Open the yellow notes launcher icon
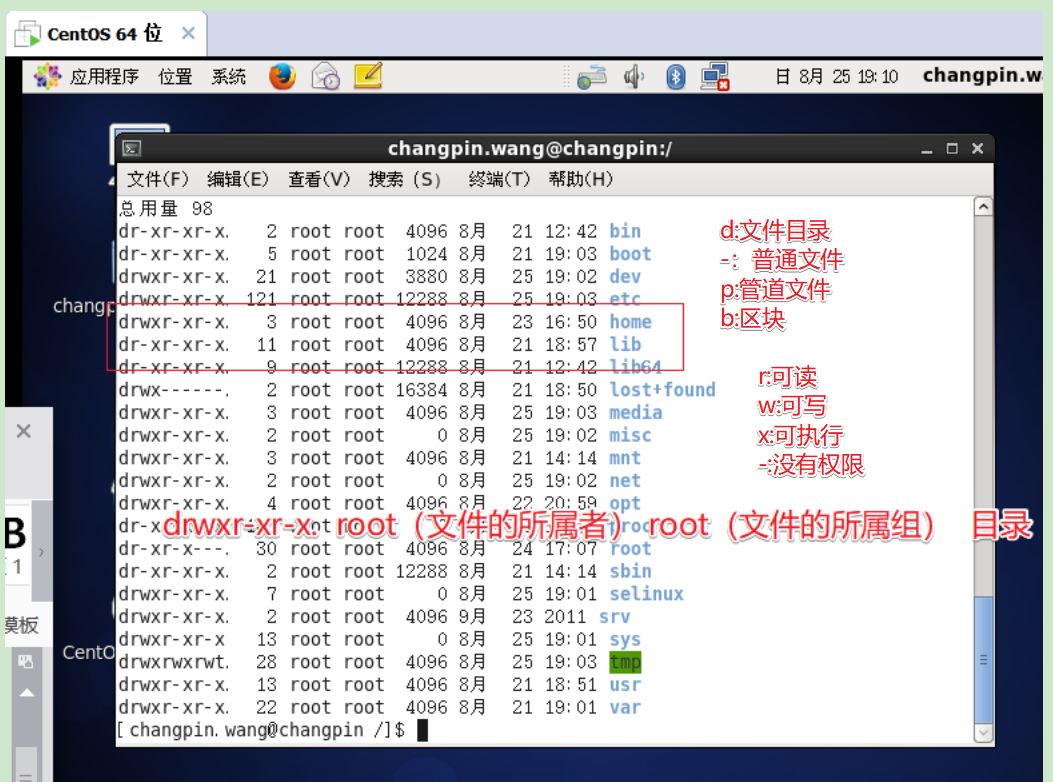1053x782 pixels. [368, 75]
